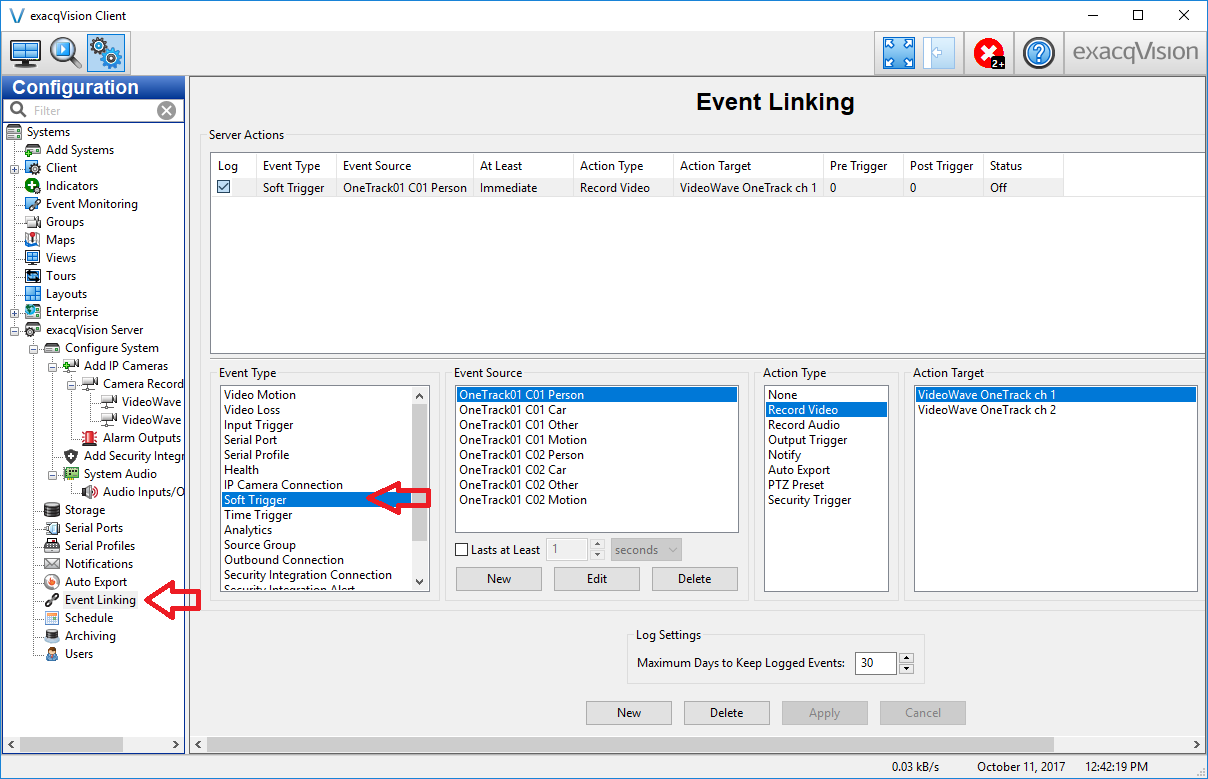This screenshot has width=1208, height=779.
Task: Click the Groups tree icon
Action: click(34, 222)
